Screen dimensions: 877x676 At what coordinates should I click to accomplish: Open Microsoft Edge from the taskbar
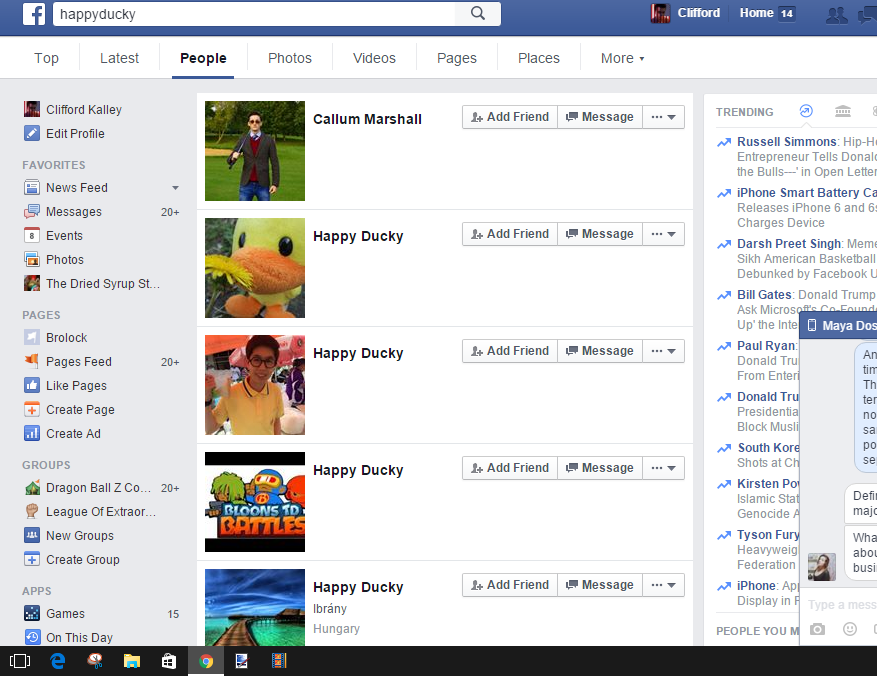(x=58, y=660)
